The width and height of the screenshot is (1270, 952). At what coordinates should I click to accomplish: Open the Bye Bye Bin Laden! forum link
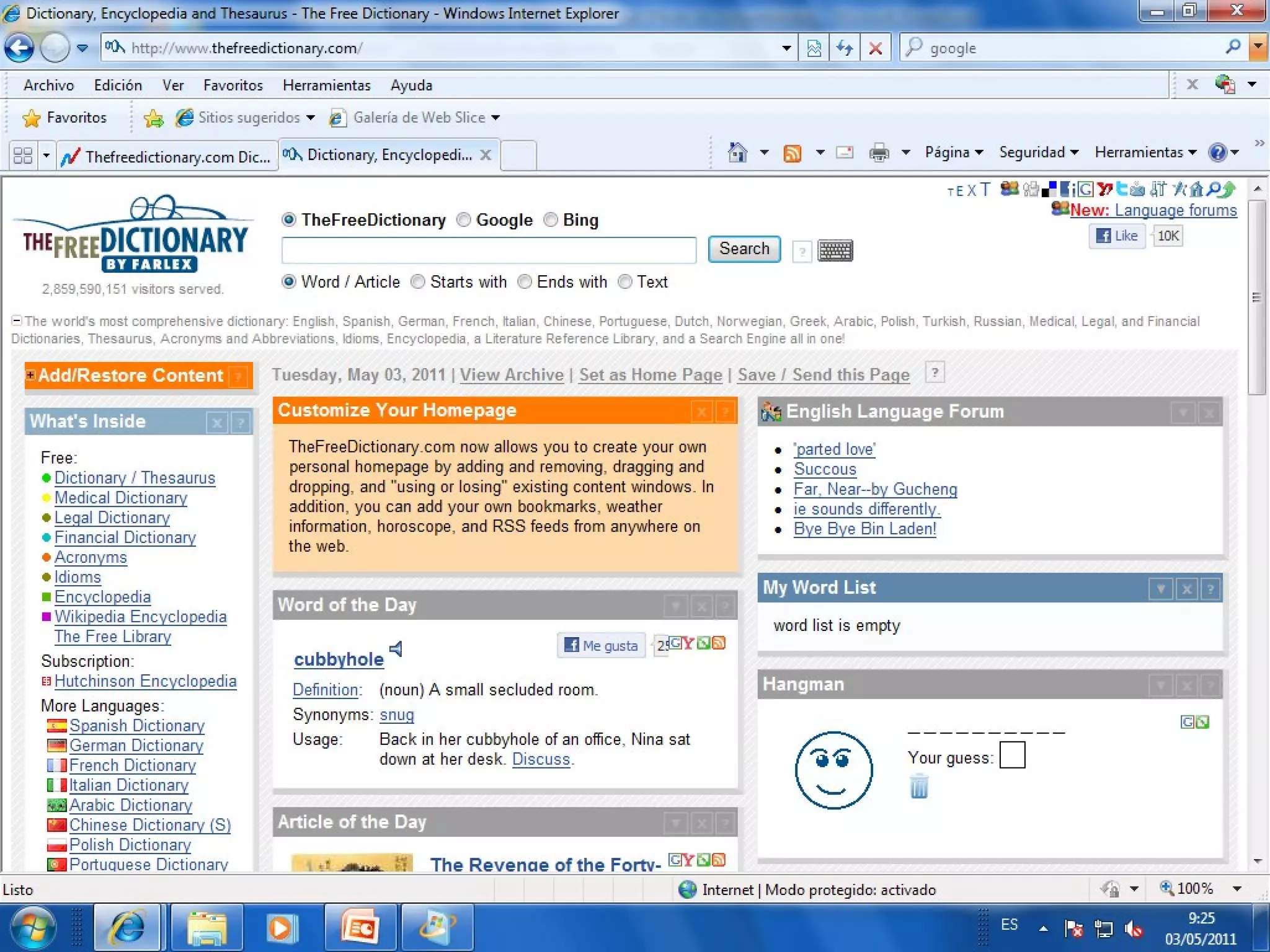pyautogui.click(x=865, y=529)
